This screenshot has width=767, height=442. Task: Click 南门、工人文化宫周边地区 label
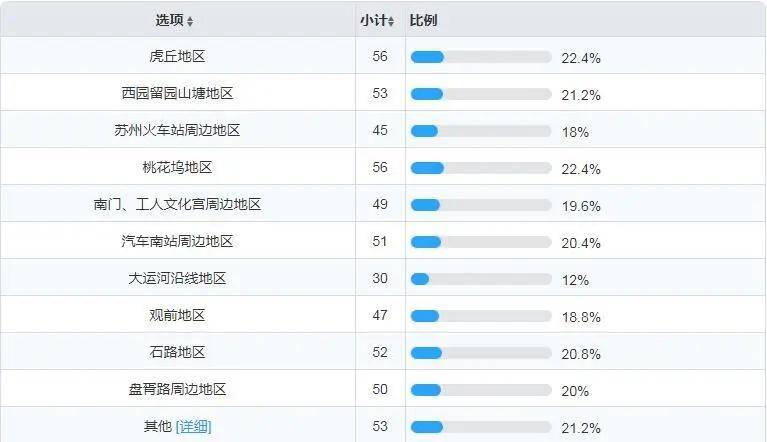pyautogui.click(x=178, y=204)
